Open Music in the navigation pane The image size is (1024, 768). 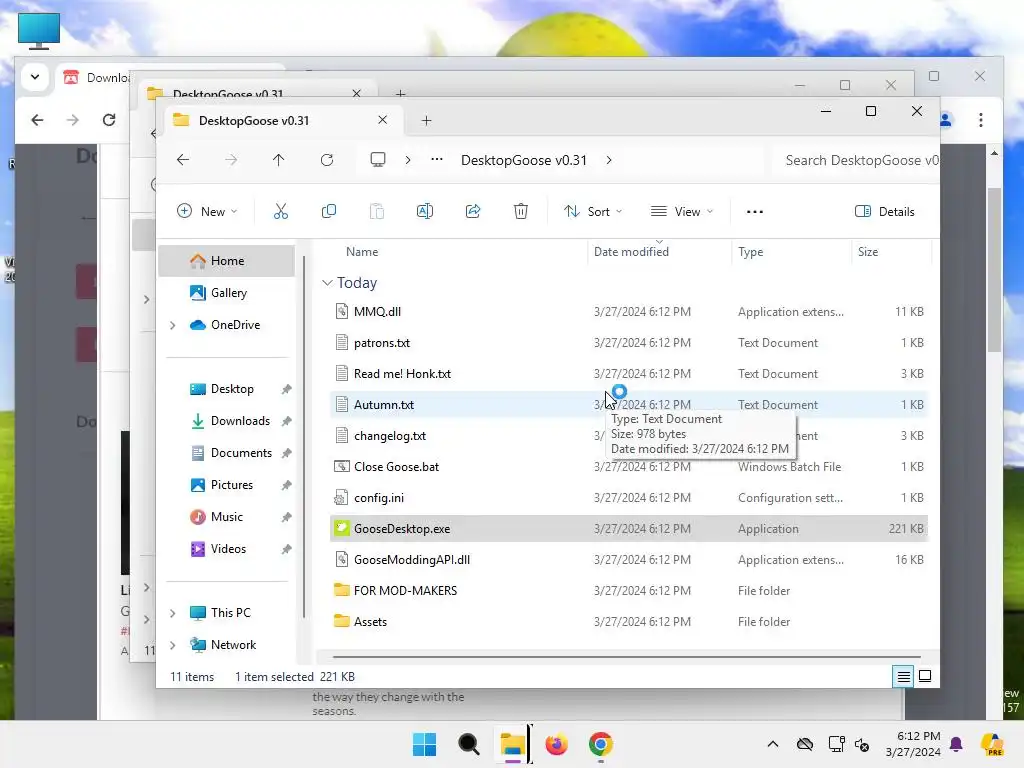(x=227, y=517)
